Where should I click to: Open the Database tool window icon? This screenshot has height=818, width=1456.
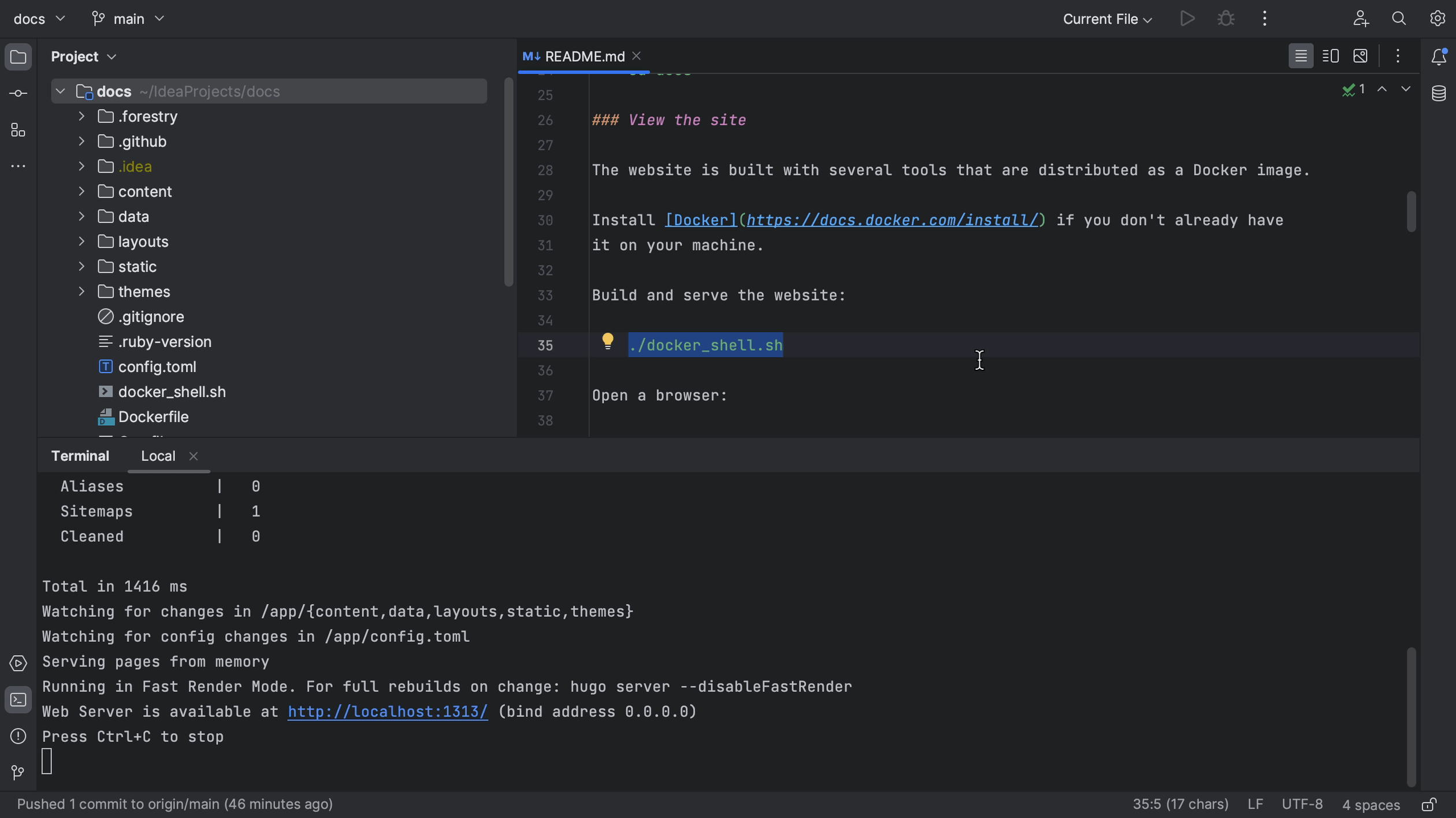click(1438, 93)
